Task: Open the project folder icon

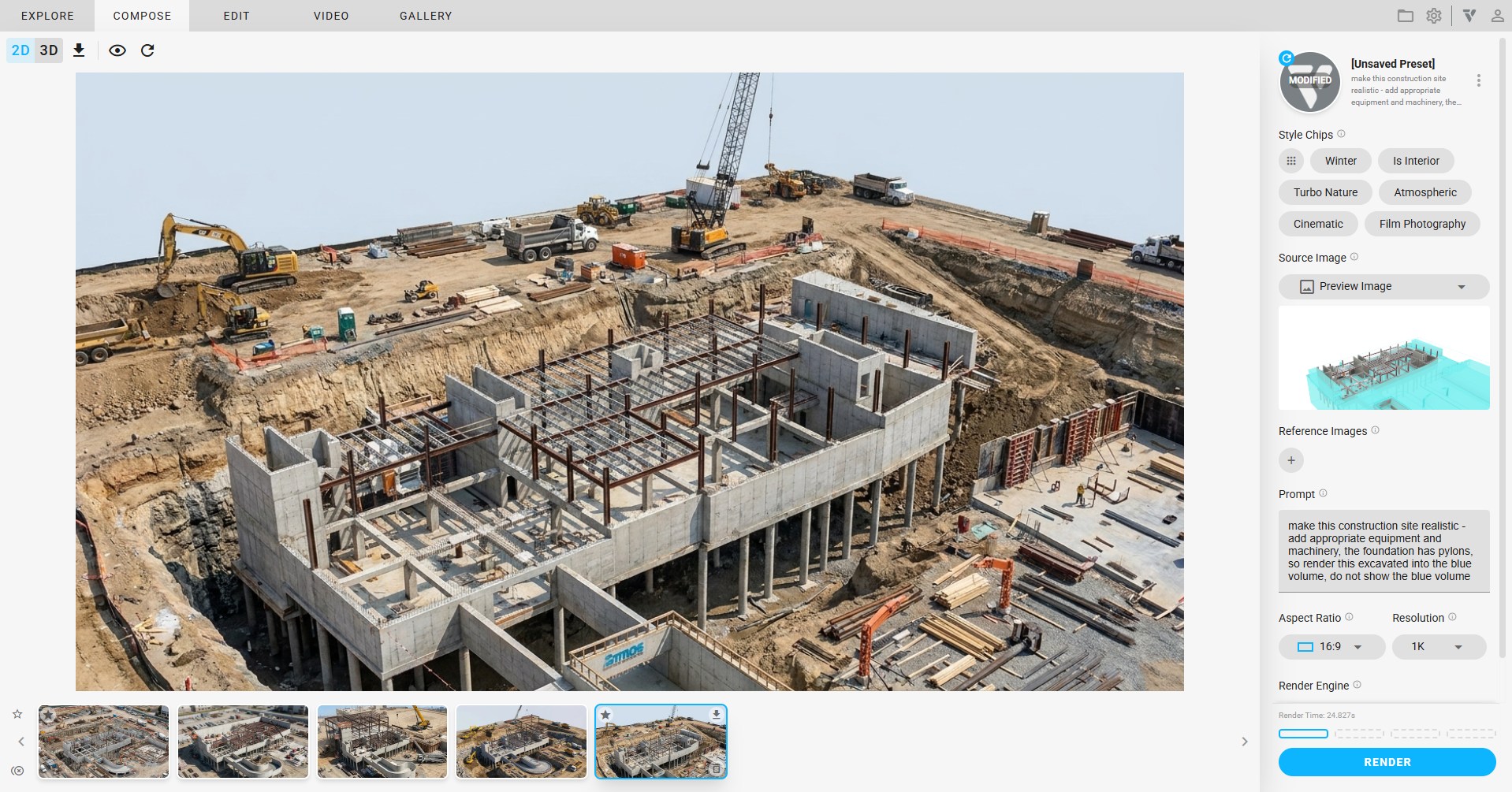Action: pyautogui.click(x=1405, y=16)
